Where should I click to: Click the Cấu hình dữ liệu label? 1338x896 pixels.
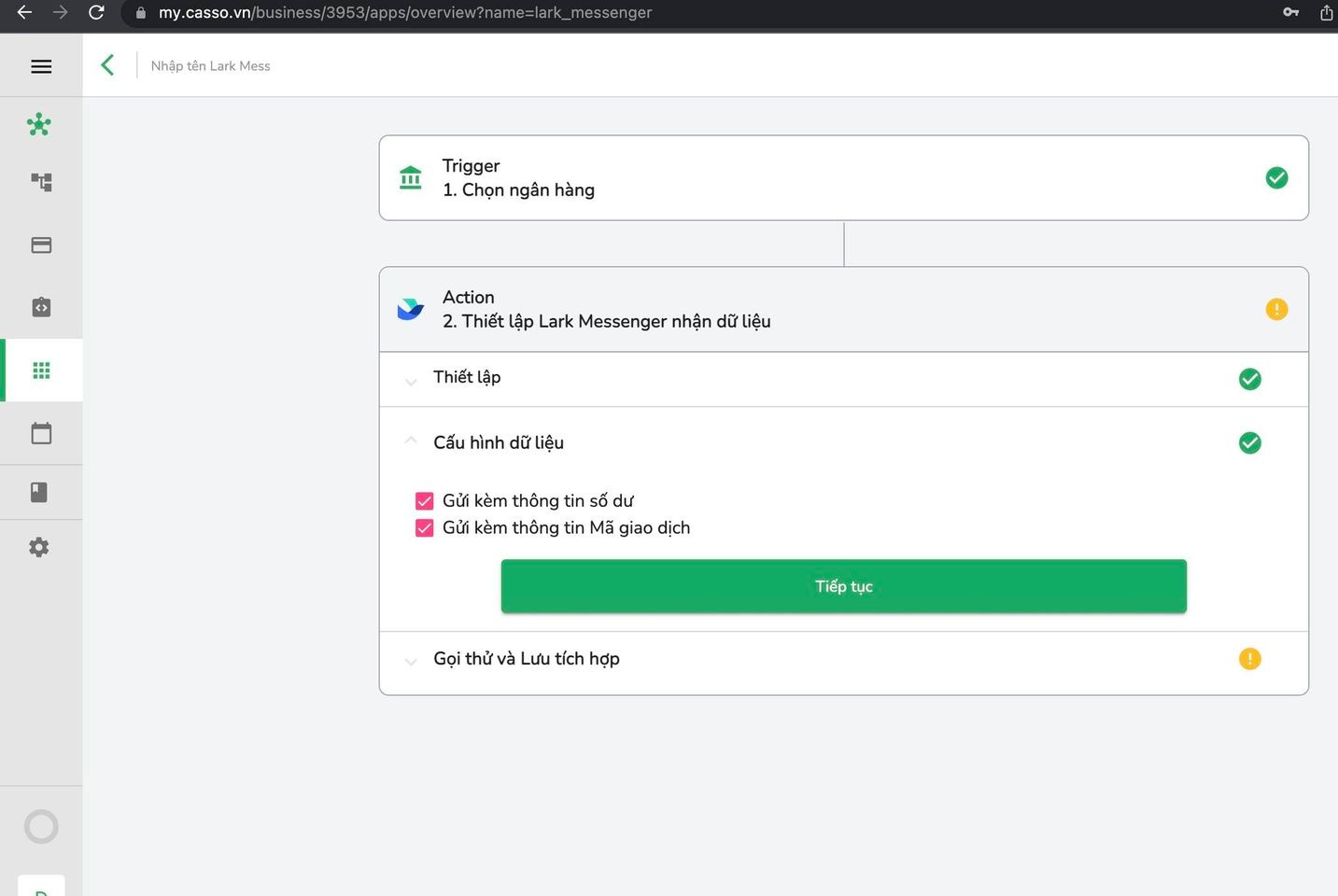click(499, 442)
